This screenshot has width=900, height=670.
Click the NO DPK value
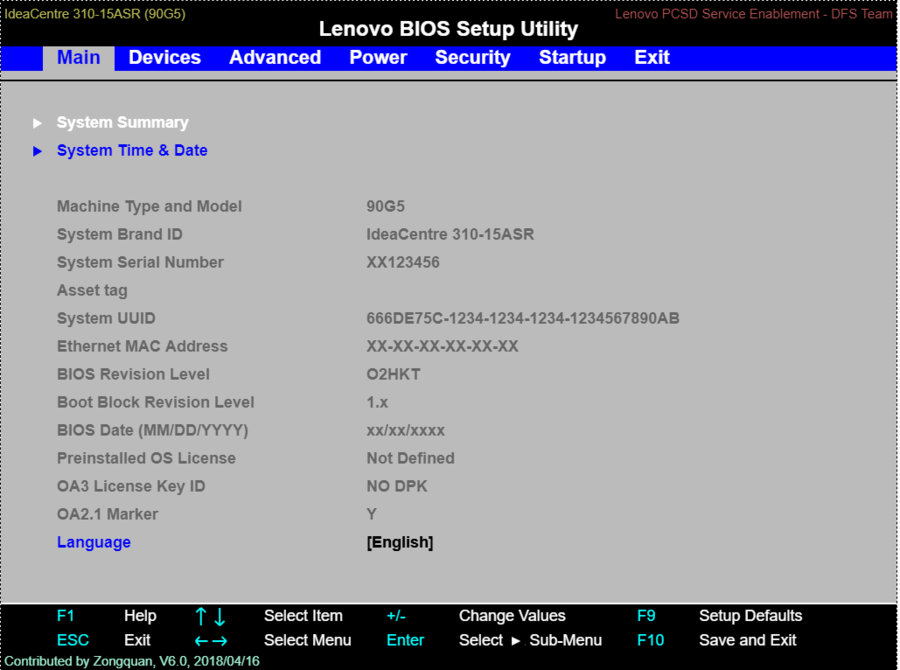(x=397, y=486)
